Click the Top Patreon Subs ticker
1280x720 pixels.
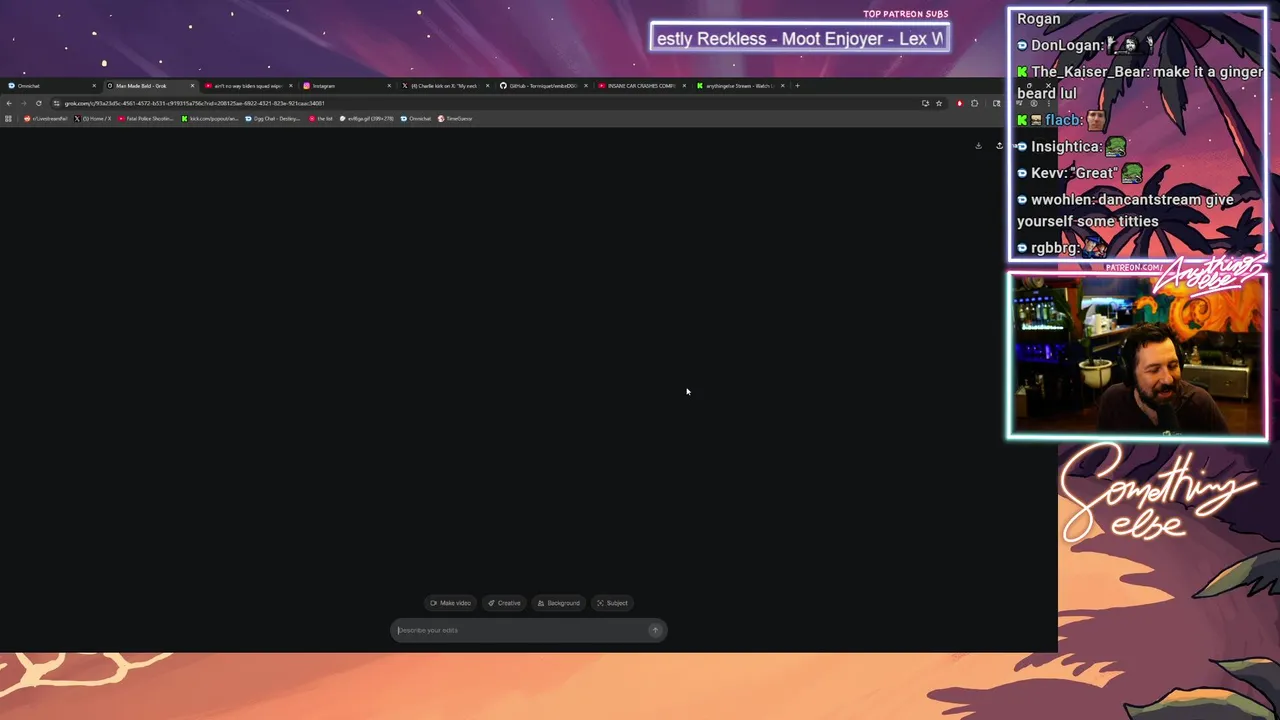(x=800, y=39)
